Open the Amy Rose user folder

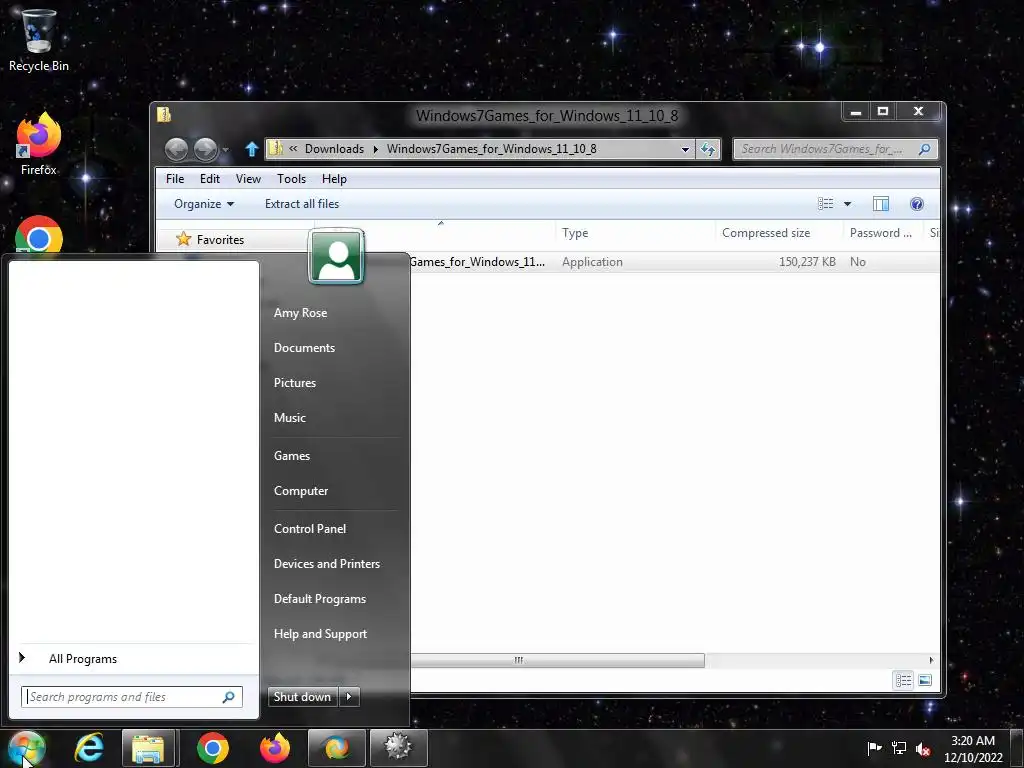click(300, 313)
